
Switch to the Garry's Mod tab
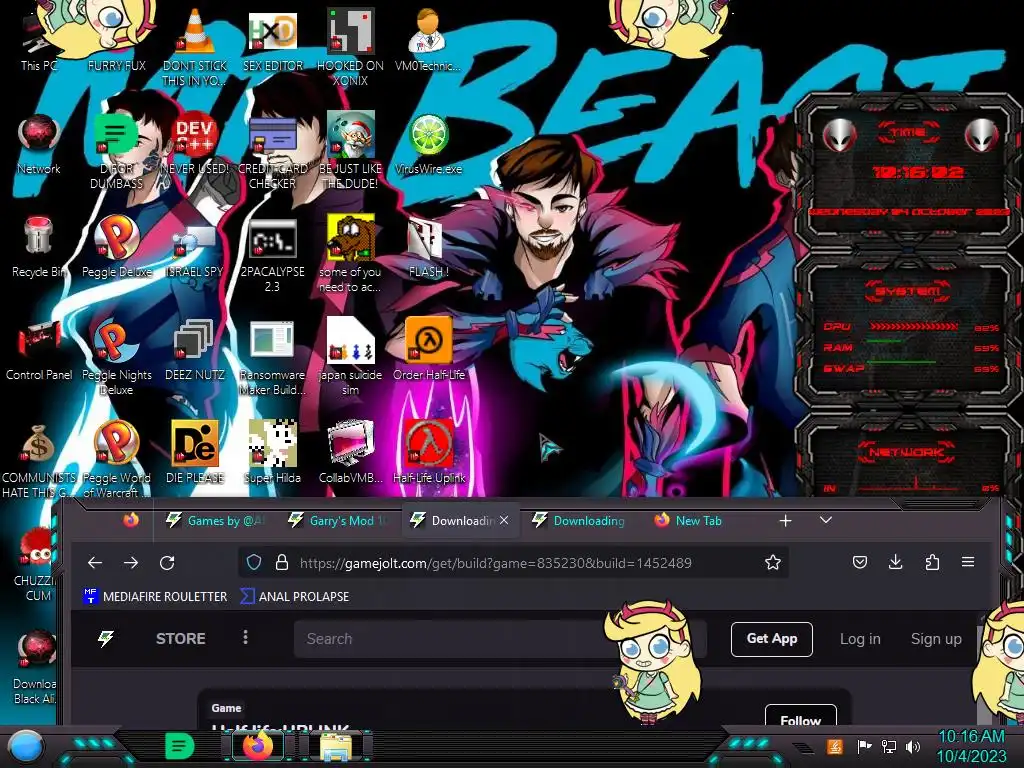338,520
